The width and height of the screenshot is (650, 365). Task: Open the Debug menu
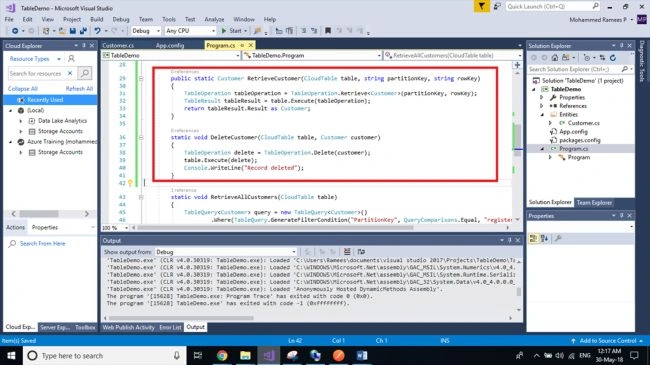[x=121, y=19]
